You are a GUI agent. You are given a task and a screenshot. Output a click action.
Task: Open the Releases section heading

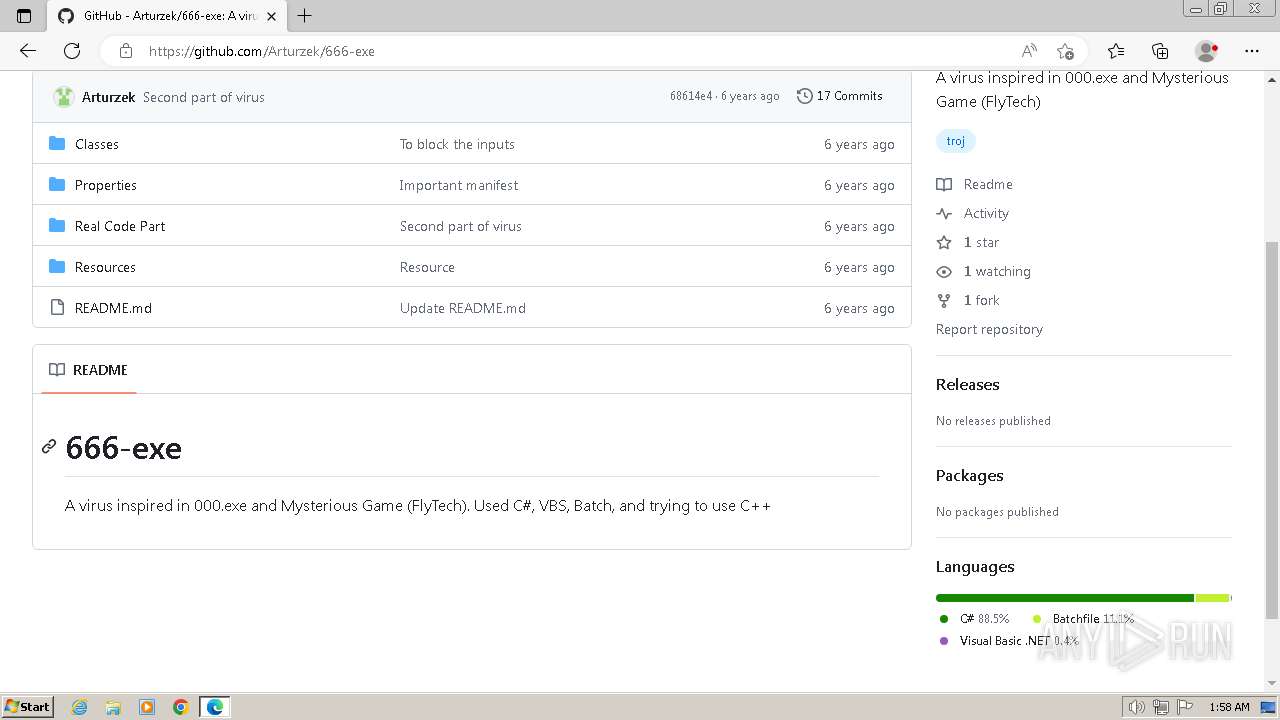click(x=967, y=385)
